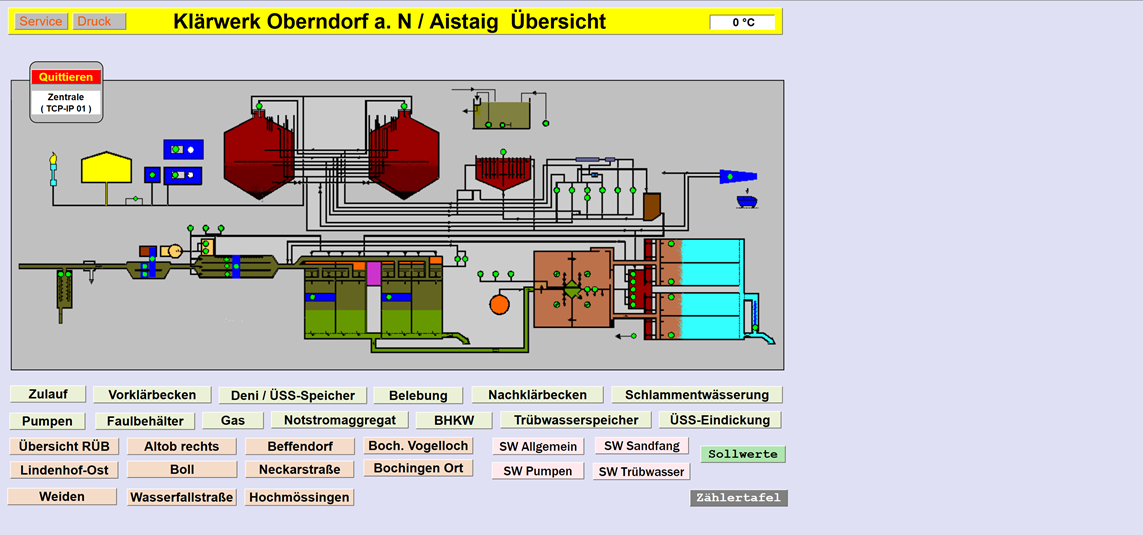Click the inlet screen chamber with green lamps

[x=148, y=269]
